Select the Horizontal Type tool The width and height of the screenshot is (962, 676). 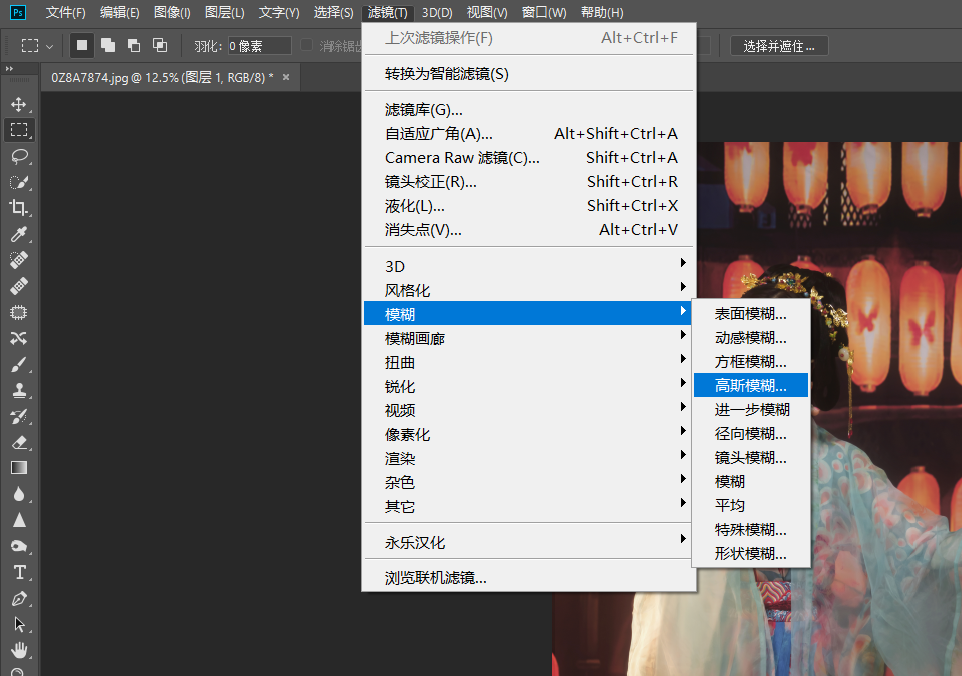click(19, 572)
